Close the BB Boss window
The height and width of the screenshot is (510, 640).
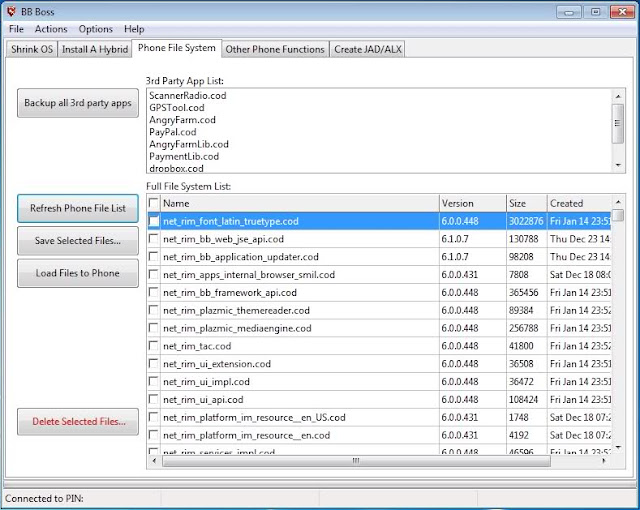(x=622, y=12)
